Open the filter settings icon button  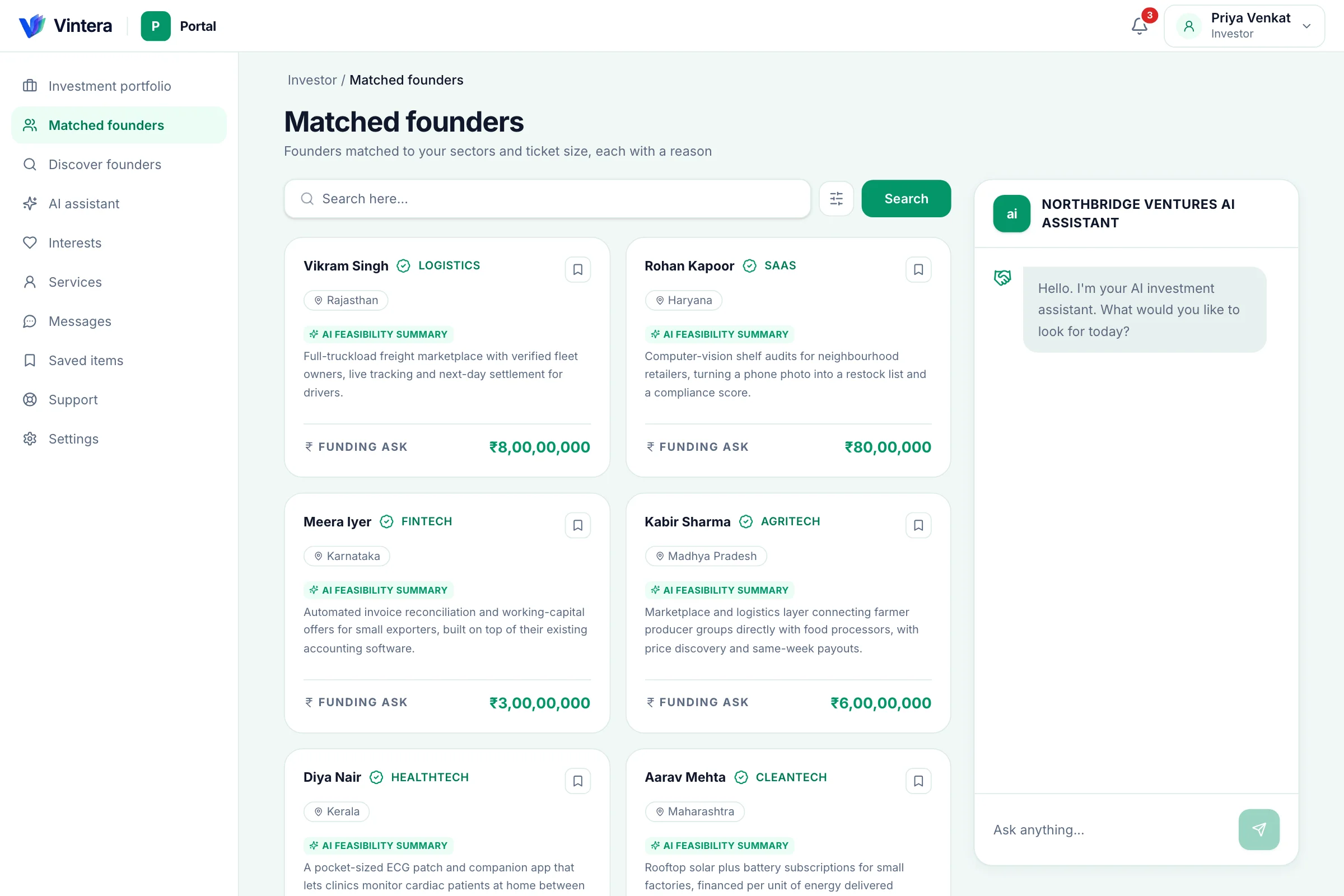click(836, 198)
